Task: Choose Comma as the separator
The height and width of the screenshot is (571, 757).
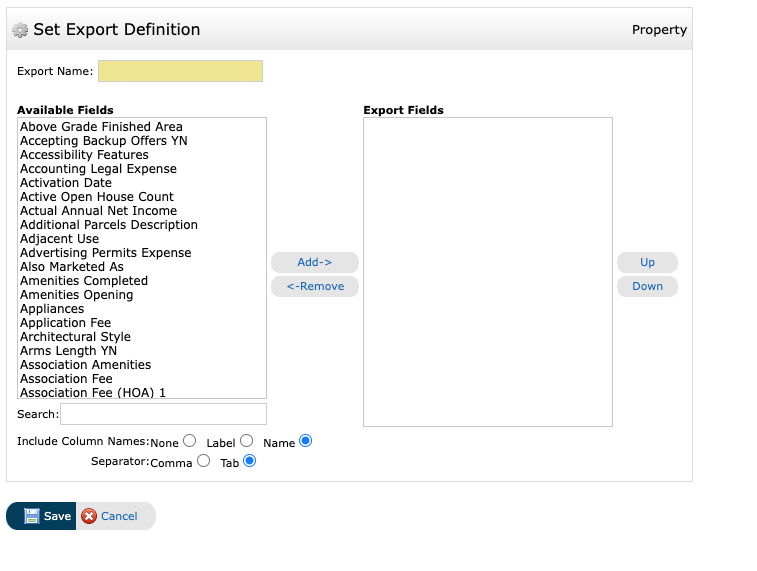Action: 204,461
